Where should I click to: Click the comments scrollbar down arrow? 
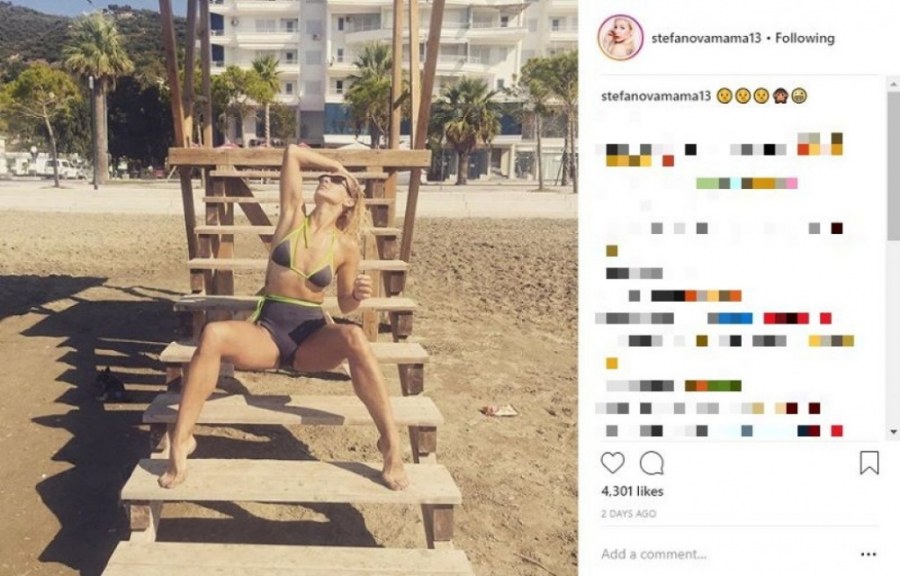[x=894, y=431]
